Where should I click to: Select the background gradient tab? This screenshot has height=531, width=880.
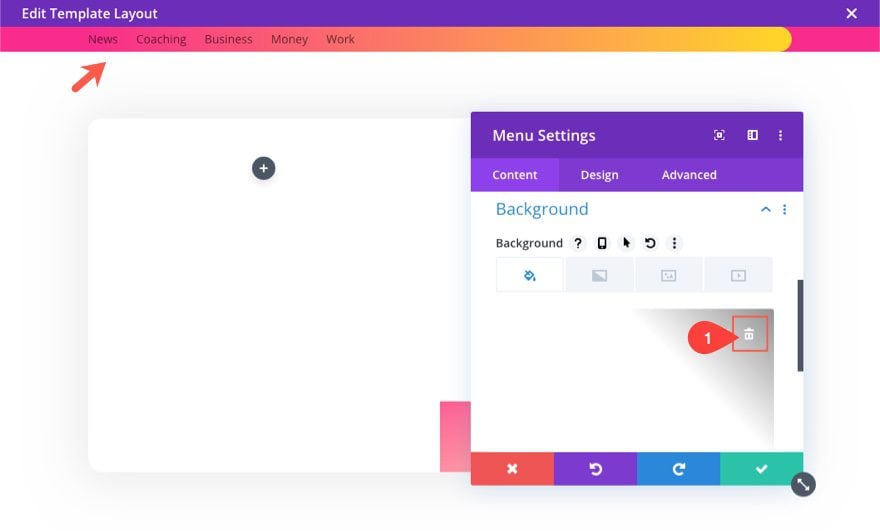point(599,275)
